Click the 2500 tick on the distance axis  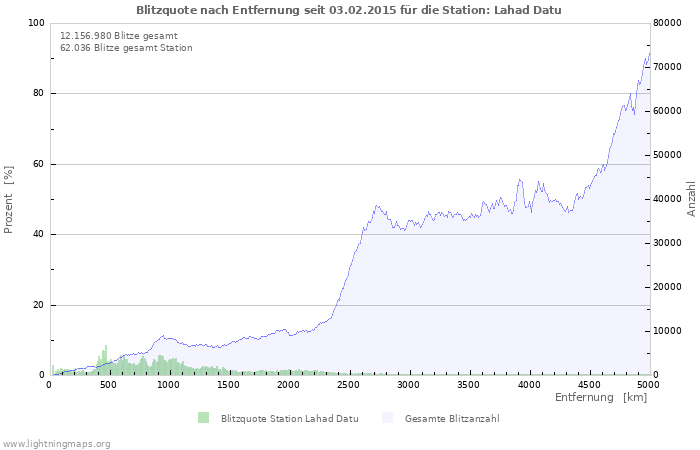click(x=348, y=385)
